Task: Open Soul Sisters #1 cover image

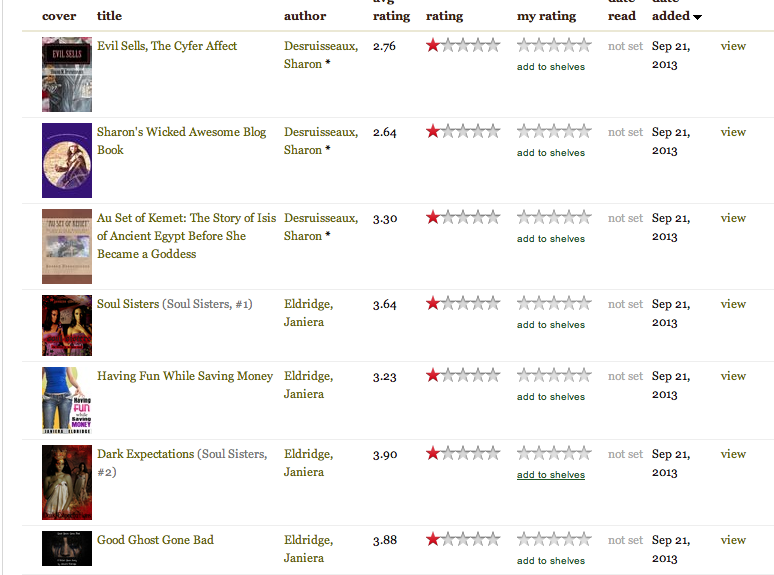Action: [67, 325]
